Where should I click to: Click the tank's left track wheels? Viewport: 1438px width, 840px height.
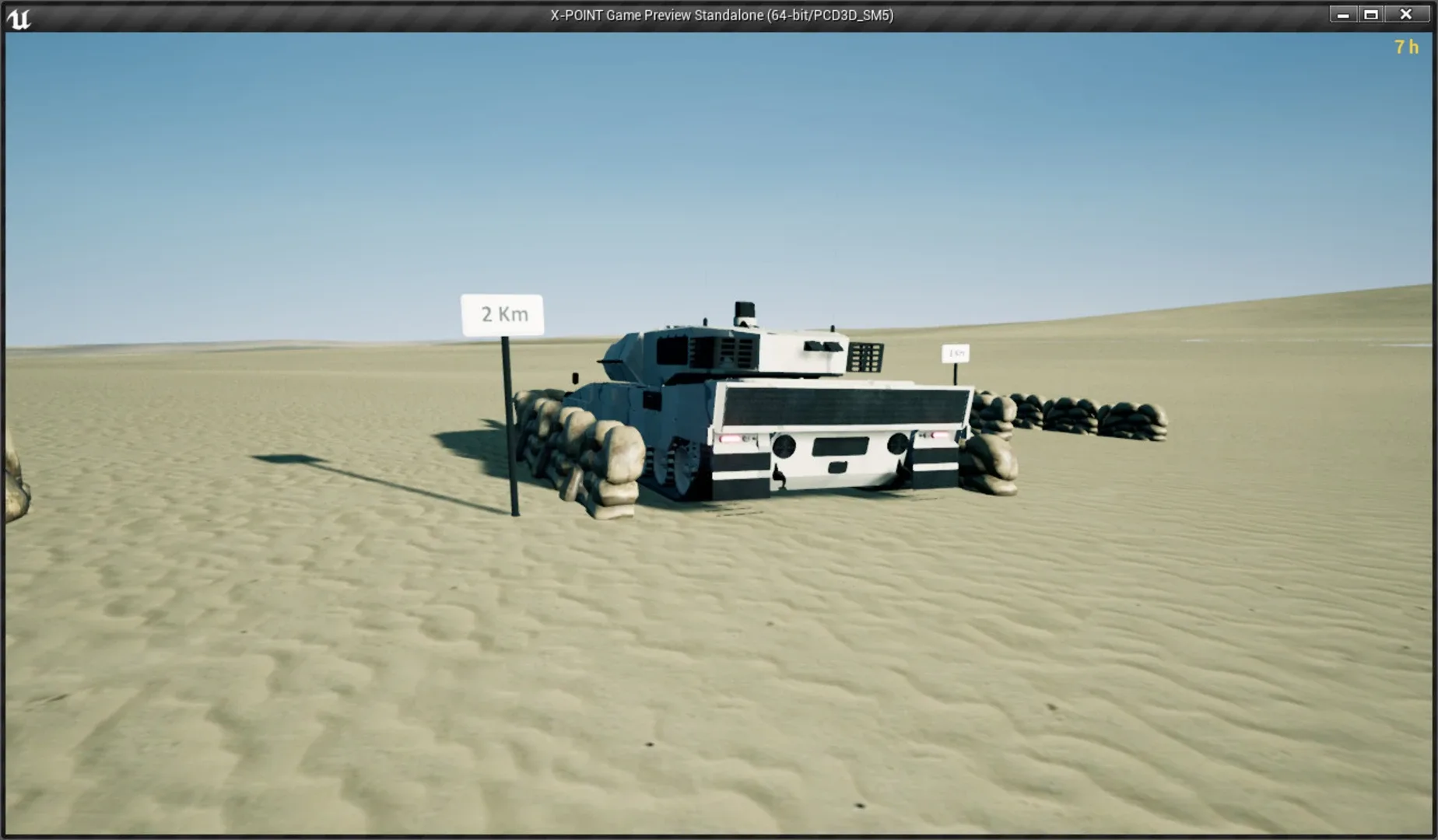coord(677,467)
